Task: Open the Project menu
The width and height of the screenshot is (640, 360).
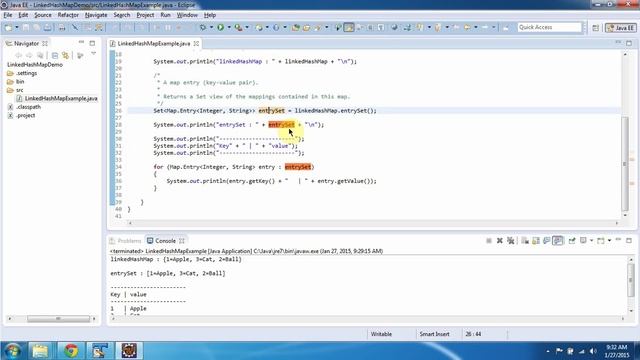Action: 145,15
